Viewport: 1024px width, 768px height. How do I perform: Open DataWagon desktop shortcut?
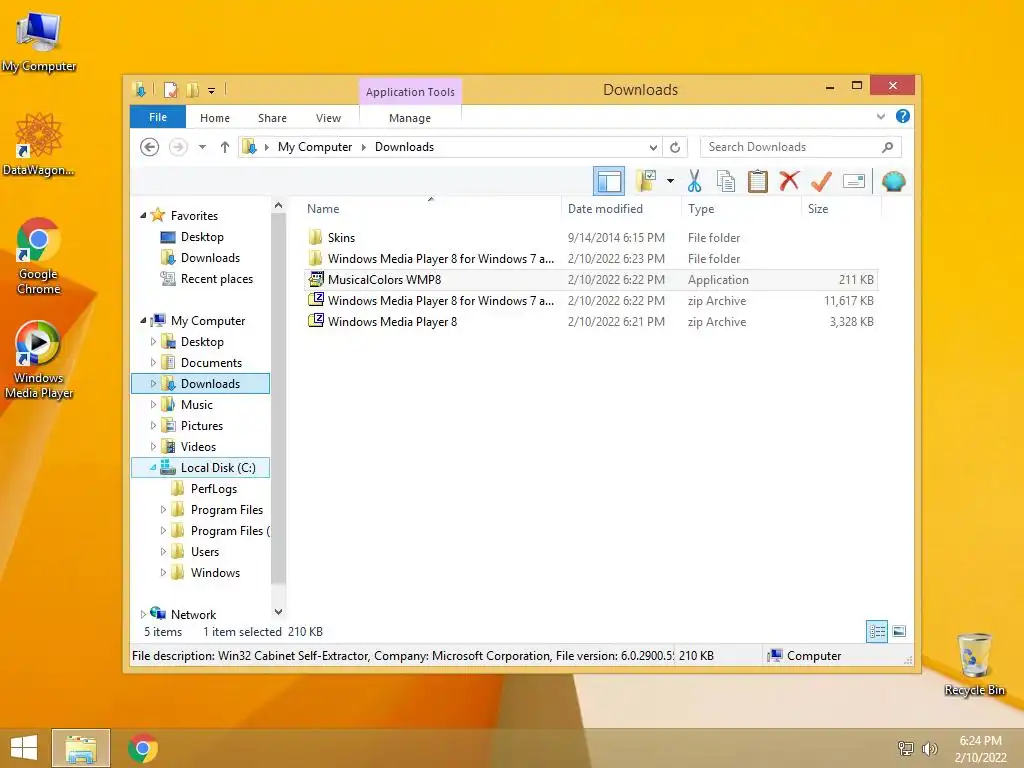point(38,144)
